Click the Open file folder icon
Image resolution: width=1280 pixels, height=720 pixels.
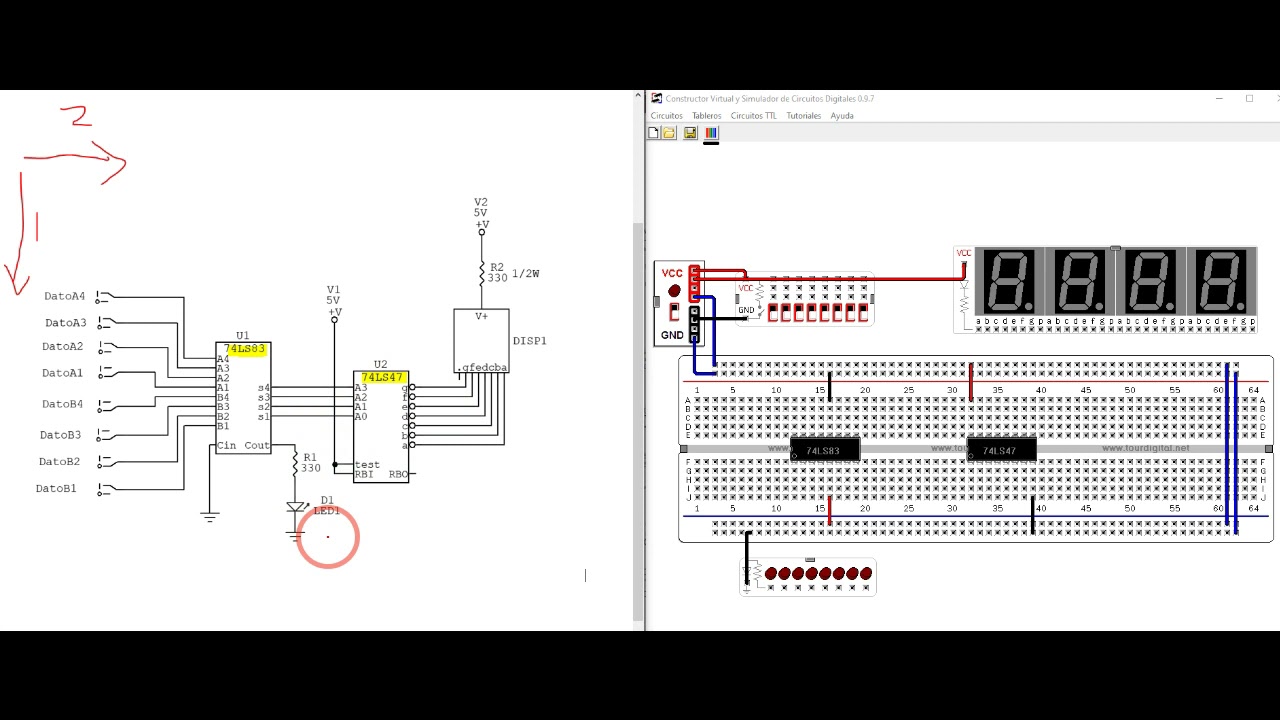(669, 133)
